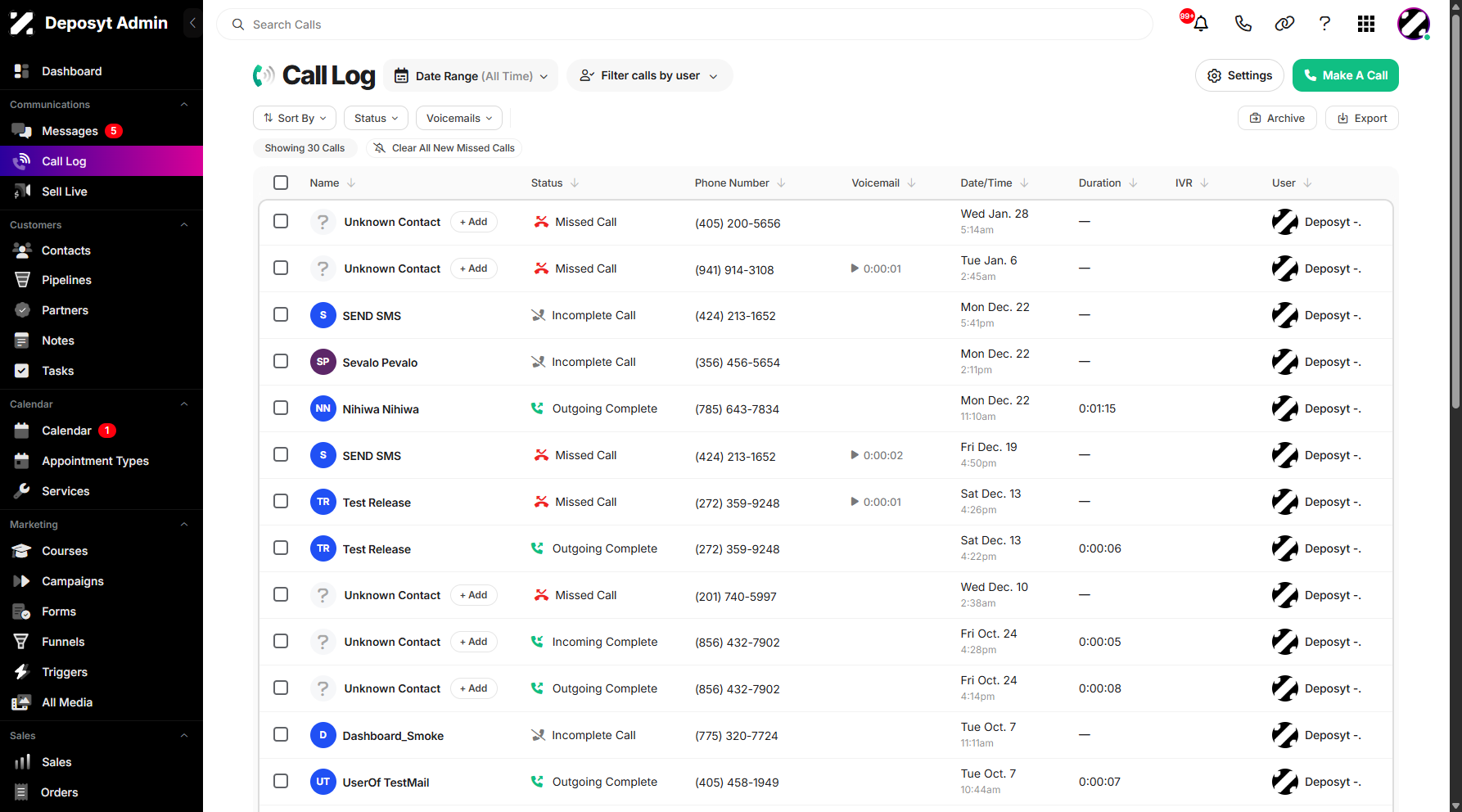This screenshot has width=1462, height=812.
Task: Select the (405) 200-5656 call checkbox
Action: coord(281,221)
